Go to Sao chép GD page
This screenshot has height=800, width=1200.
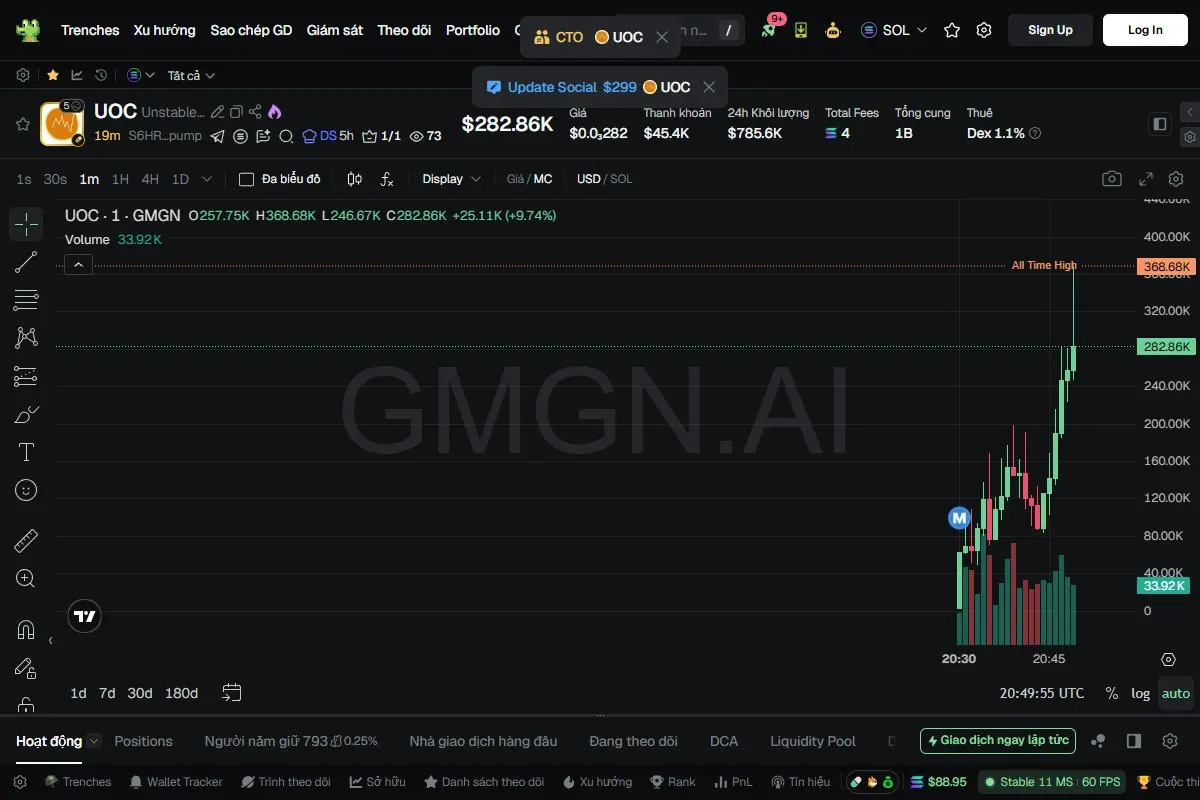click(251, 30)
